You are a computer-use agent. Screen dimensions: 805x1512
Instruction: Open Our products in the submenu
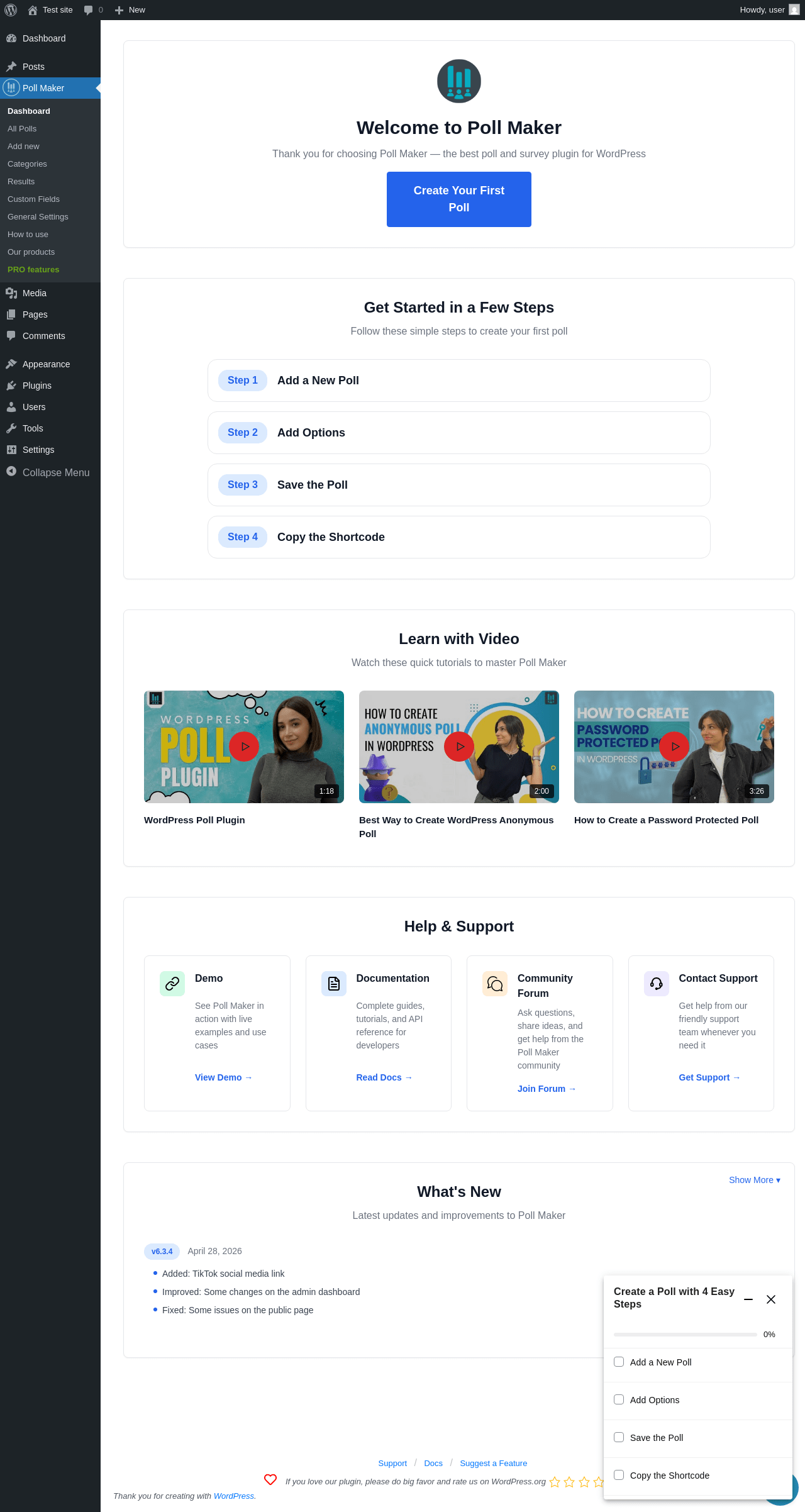[31, 252]
